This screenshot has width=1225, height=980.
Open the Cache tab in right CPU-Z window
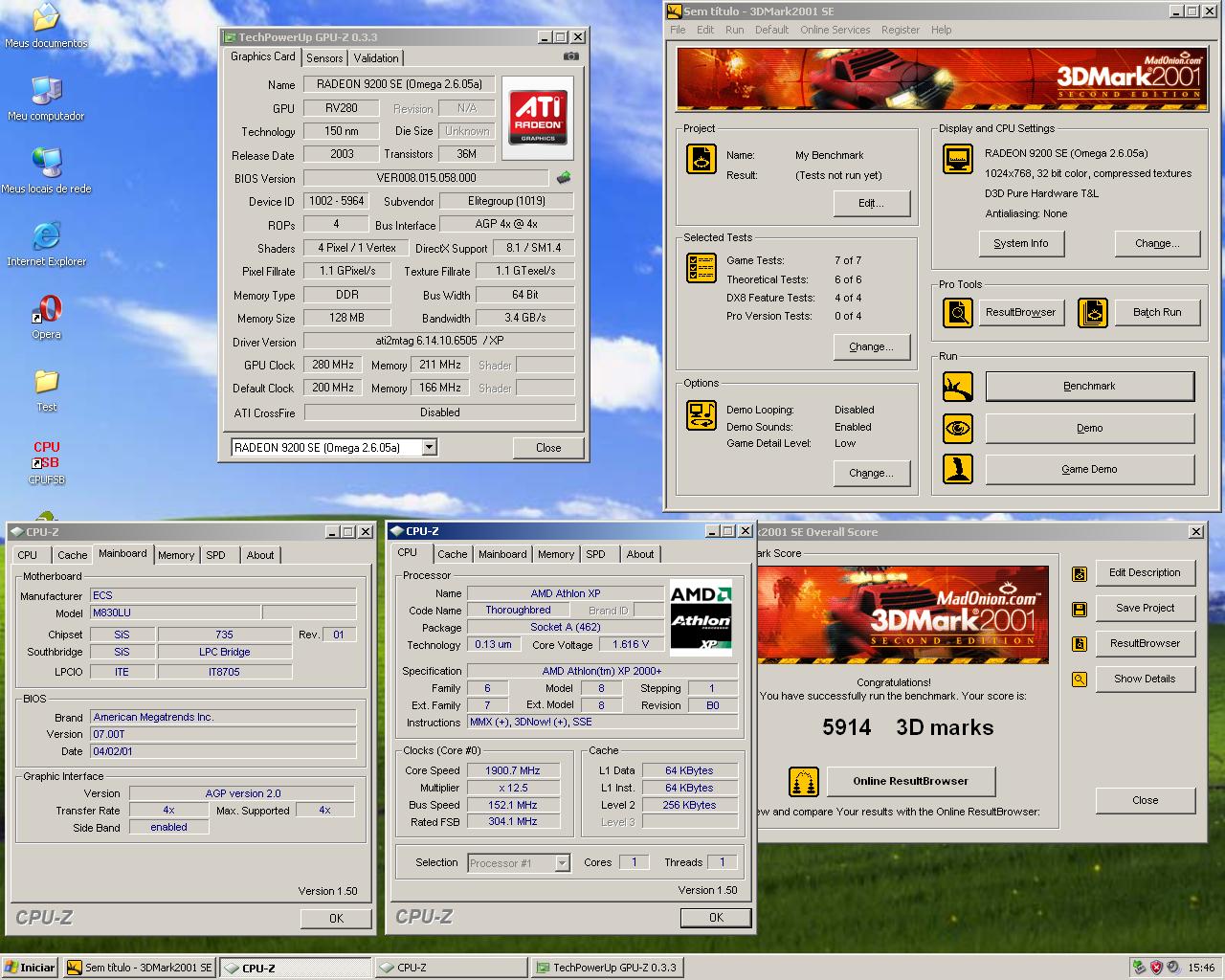(453, 554)
